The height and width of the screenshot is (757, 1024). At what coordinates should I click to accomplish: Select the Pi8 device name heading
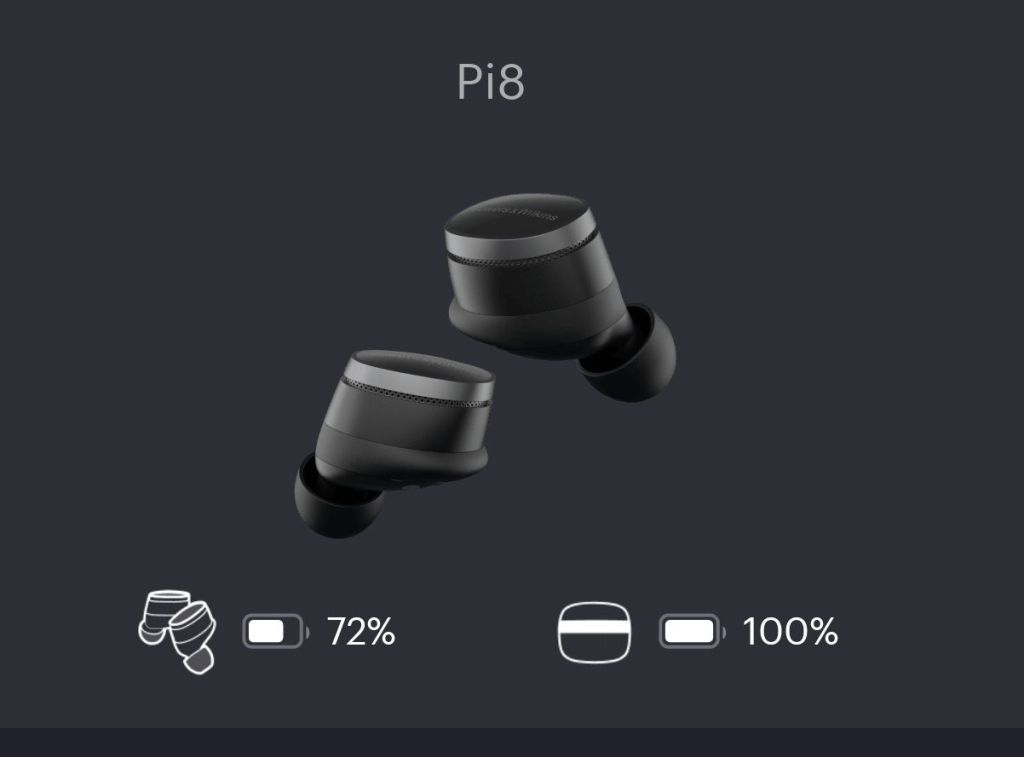point(490,82)
